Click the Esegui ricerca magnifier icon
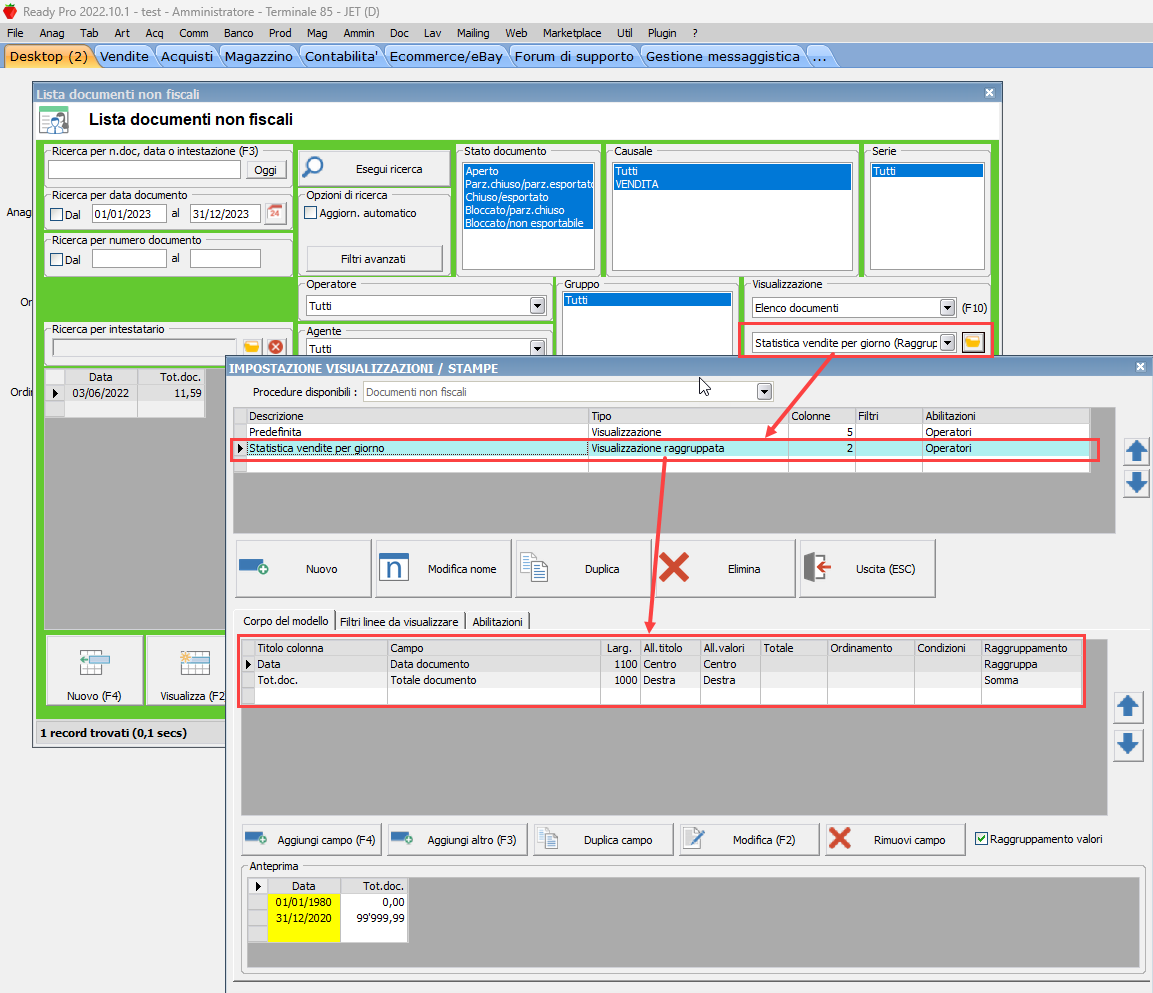The image size is (1153, 993). 313,168
